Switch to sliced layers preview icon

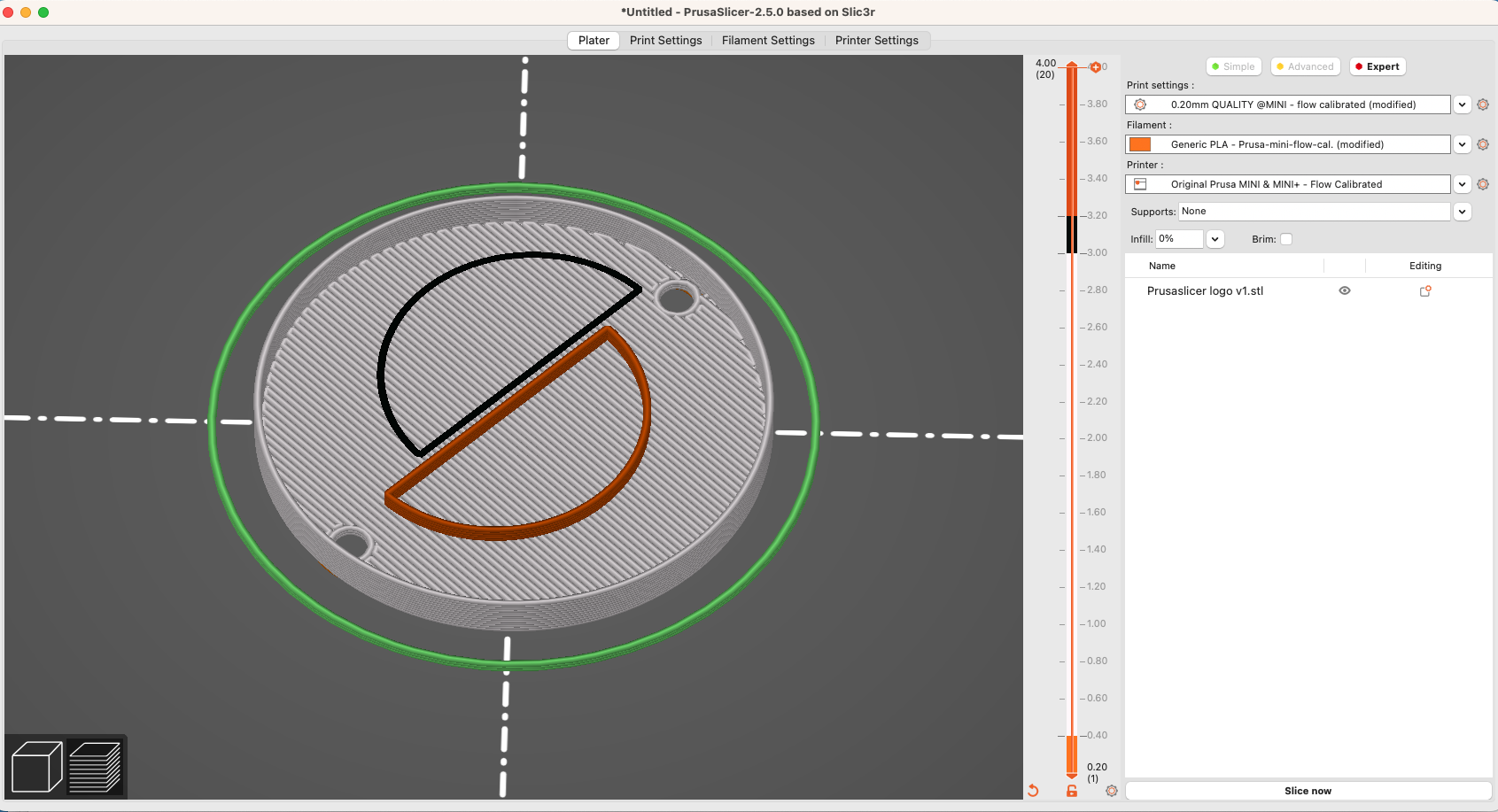96,766
